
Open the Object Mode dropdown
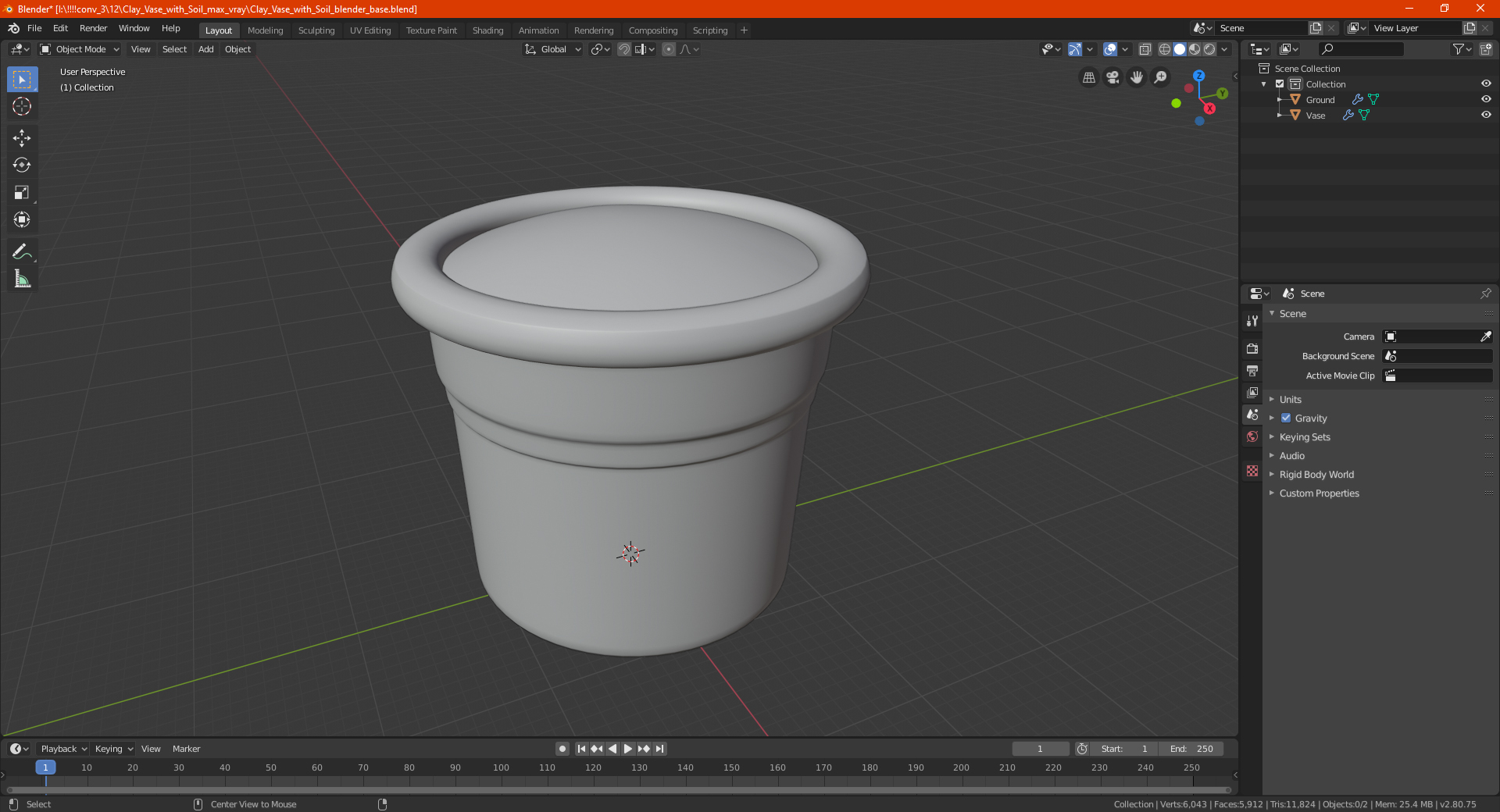click(x=80, y=49)
